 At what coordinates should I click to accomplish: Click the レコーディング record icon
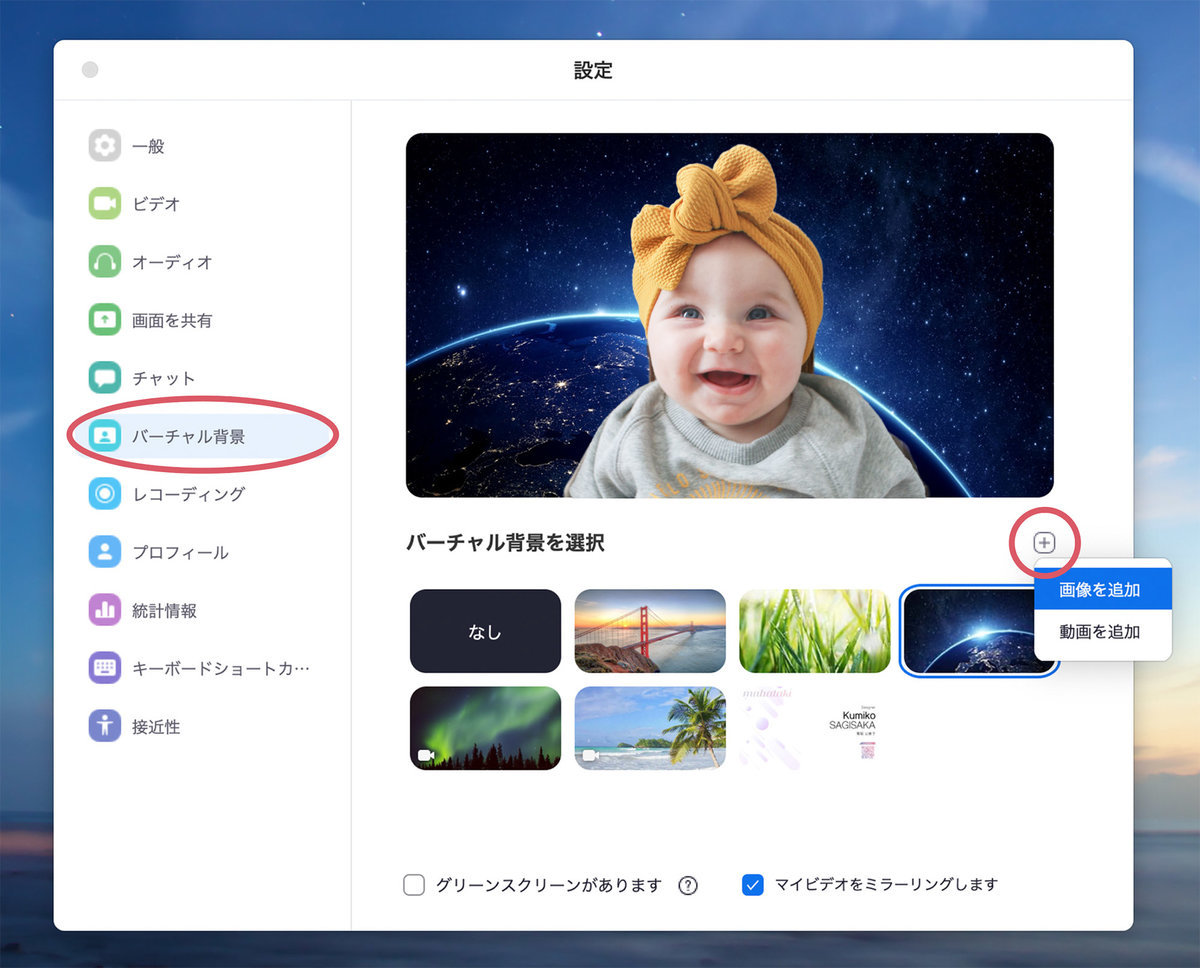104,494
